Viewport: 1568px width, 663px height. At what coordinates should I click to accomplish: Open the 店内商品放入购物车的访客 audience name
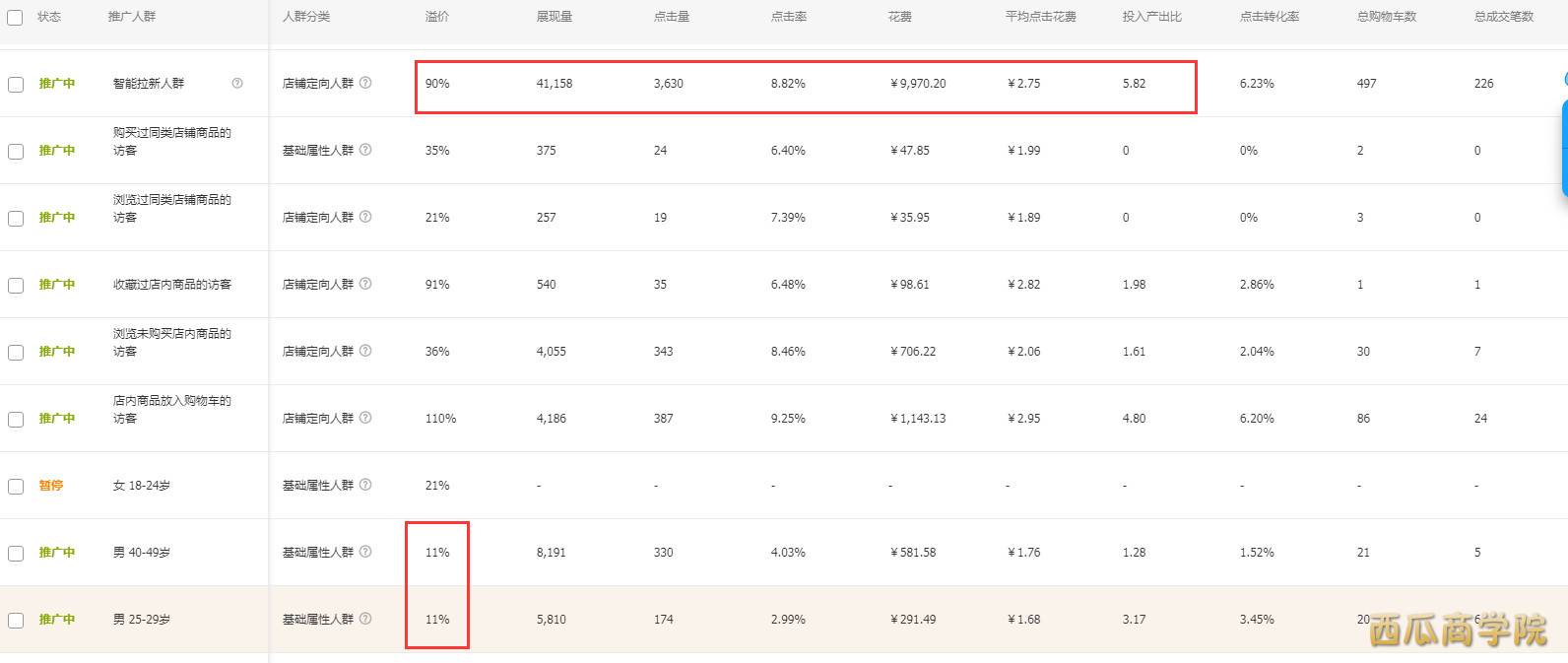click(172, 410)
